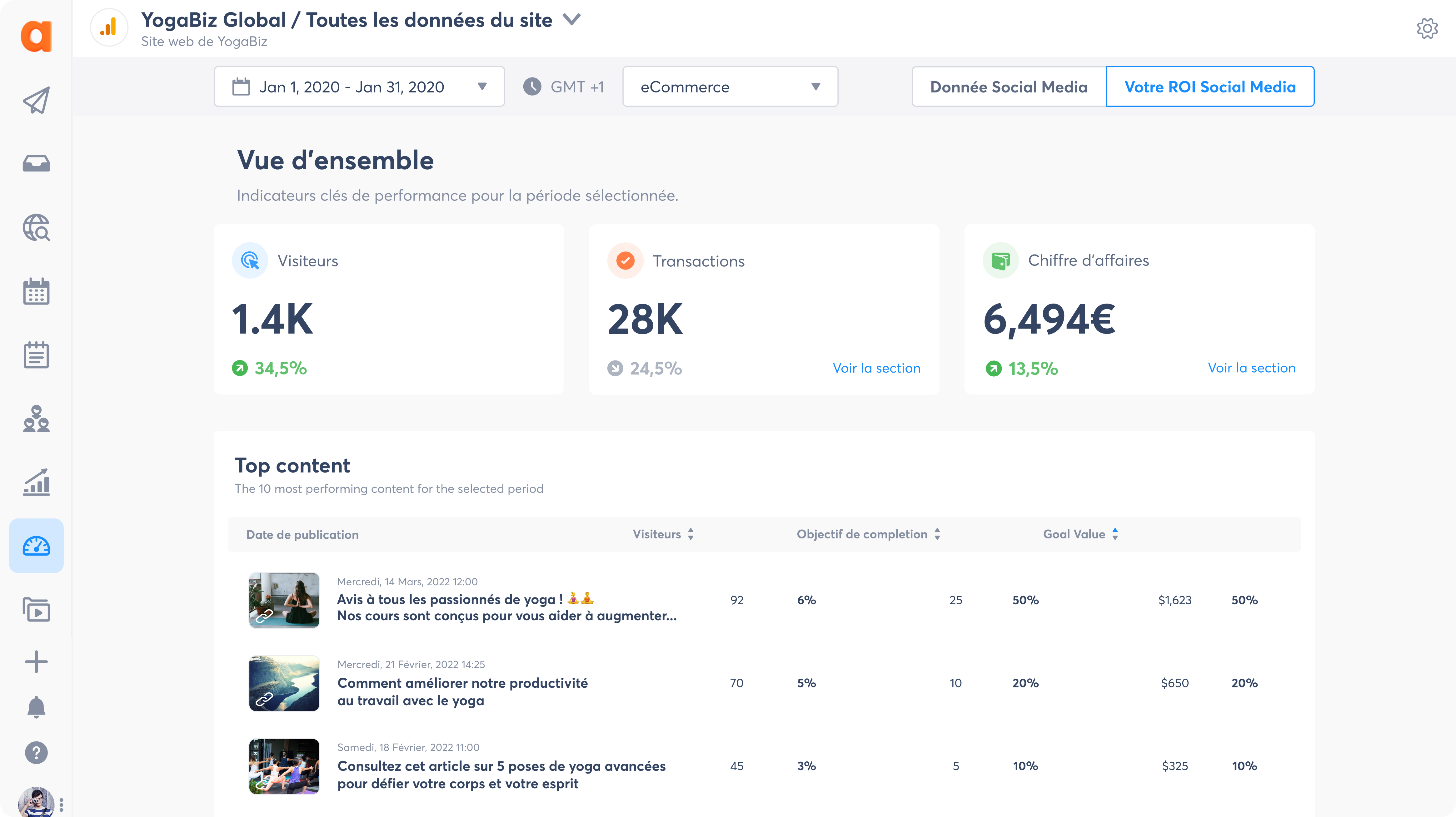Open the paper plane publishing icon
Image resolution: width=1456 pixels, height=817 pixels.
[36, 100]
